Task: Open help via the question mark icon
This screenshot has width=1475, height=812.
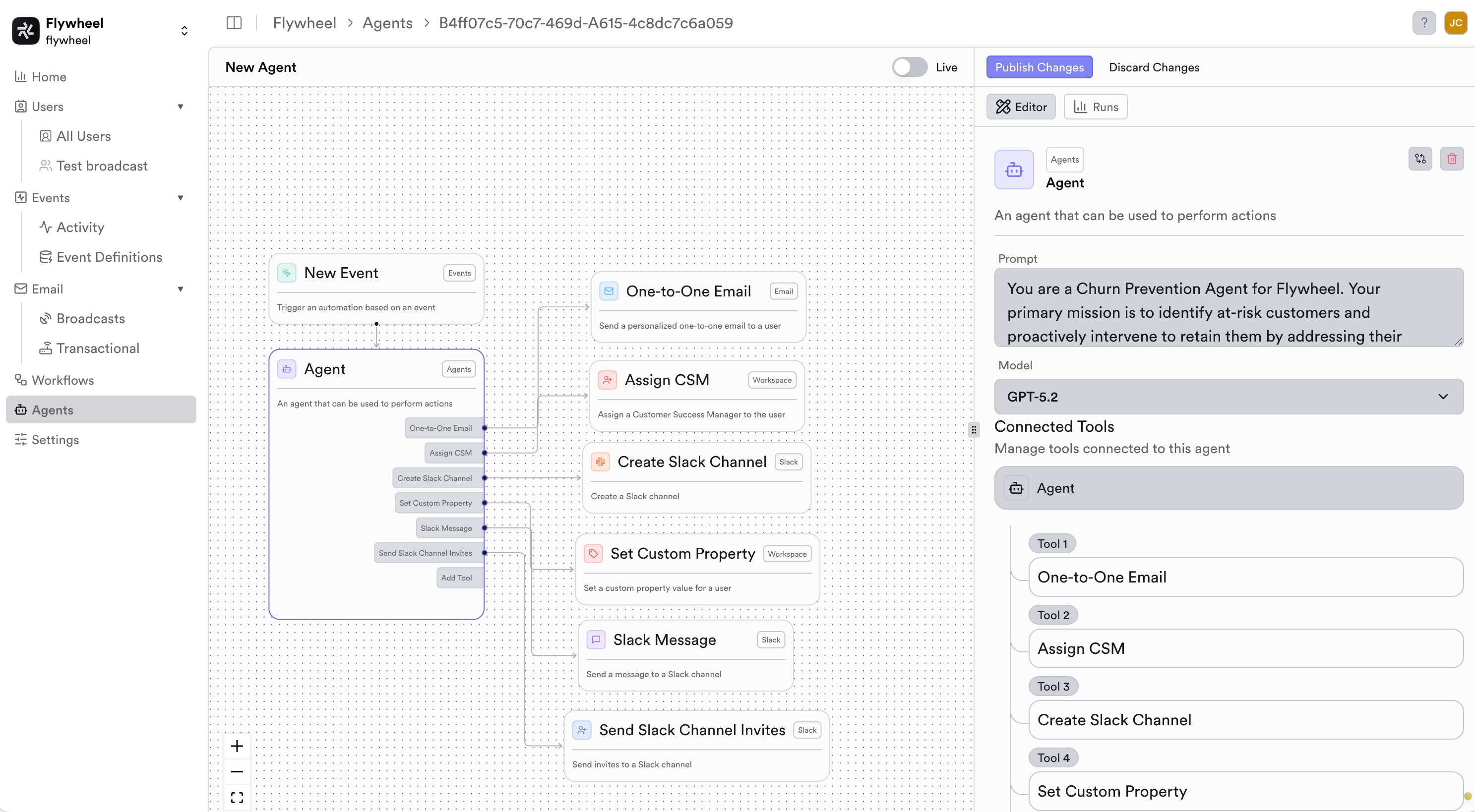Action: tap(1424, 23)
